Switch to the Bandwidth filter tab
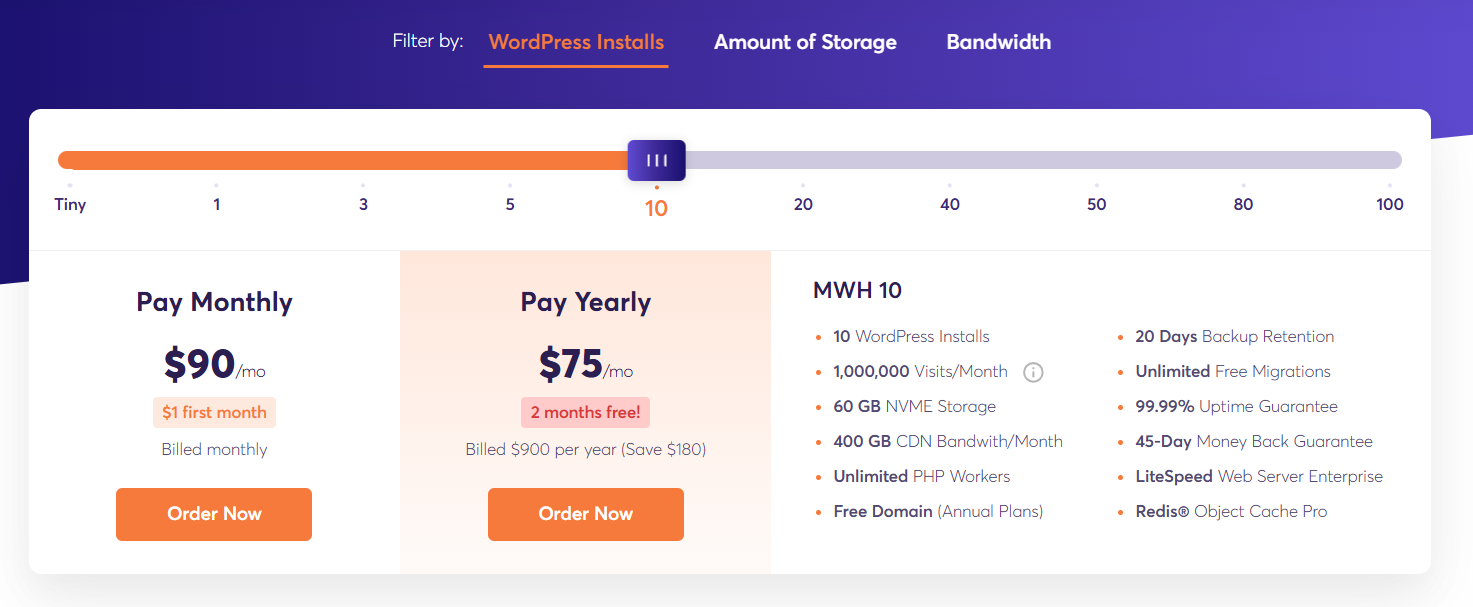 [998, 43]
